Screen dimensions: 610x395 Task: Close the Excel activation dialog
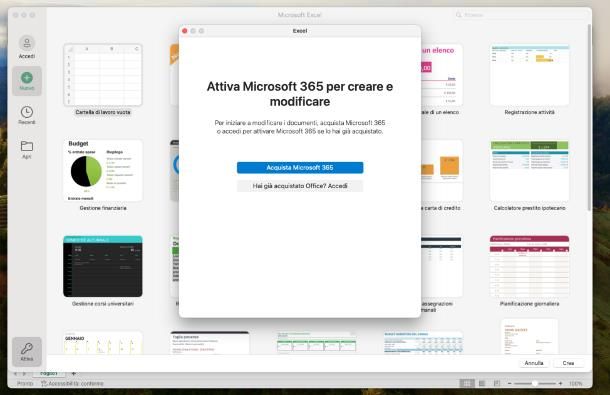[x=185, y=31]
